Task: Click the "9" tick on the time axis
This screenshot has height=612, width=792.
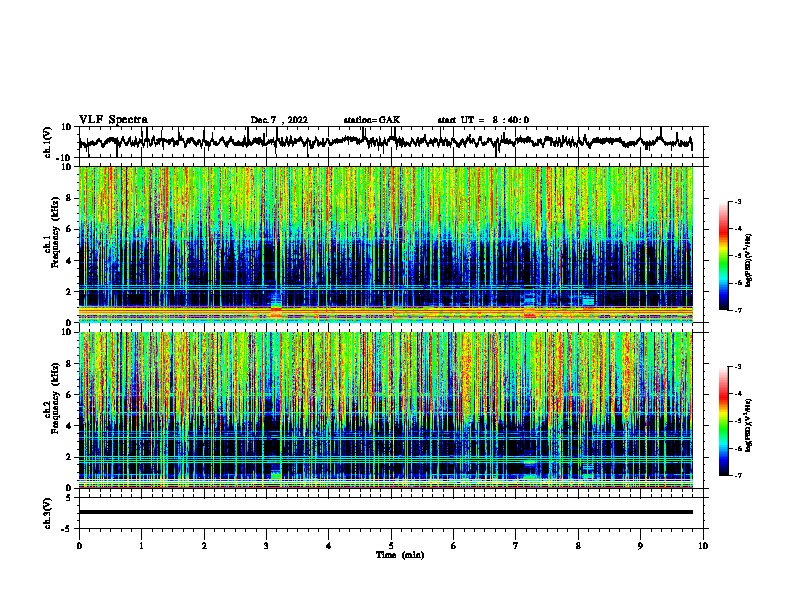Action: pyautogui.click(x=640, y=546)
